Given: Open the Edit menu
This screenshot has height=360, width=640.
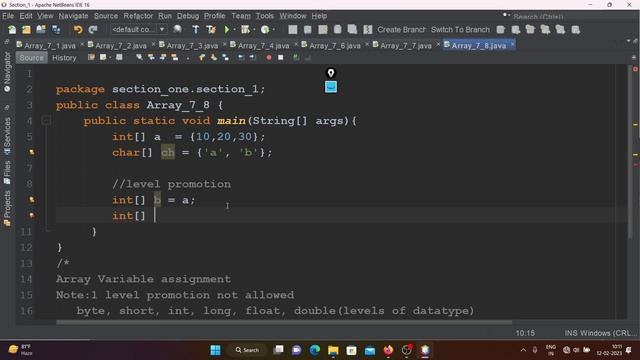Looking at the screenshot, I should click(26, 16).
